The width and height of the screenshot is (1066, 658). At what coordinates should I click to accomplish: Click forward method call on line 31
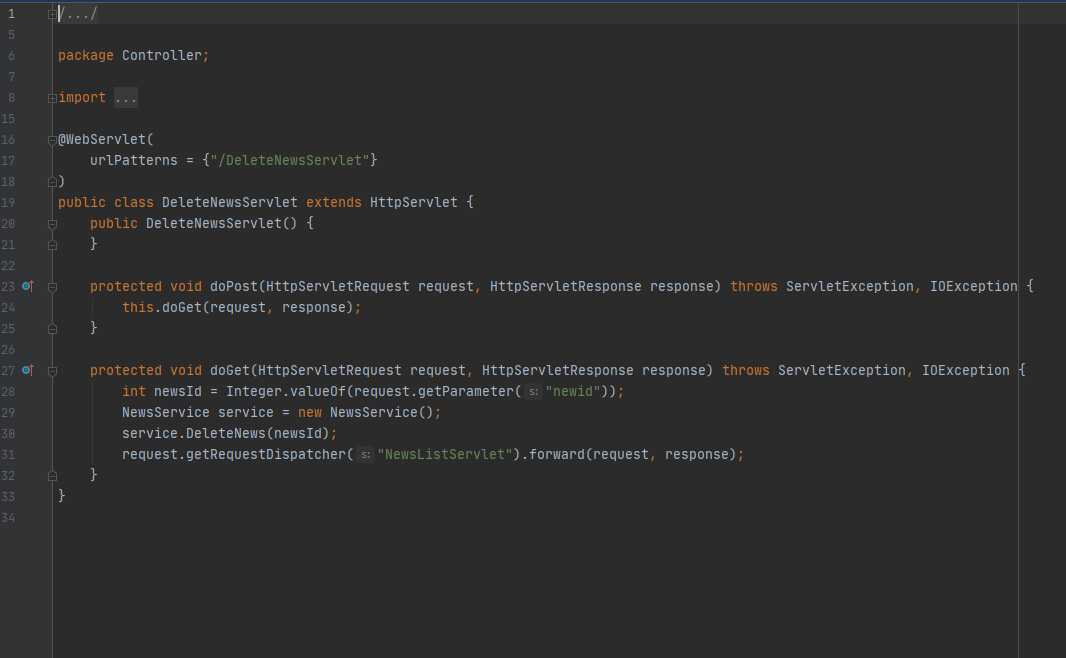coord(557,455)
